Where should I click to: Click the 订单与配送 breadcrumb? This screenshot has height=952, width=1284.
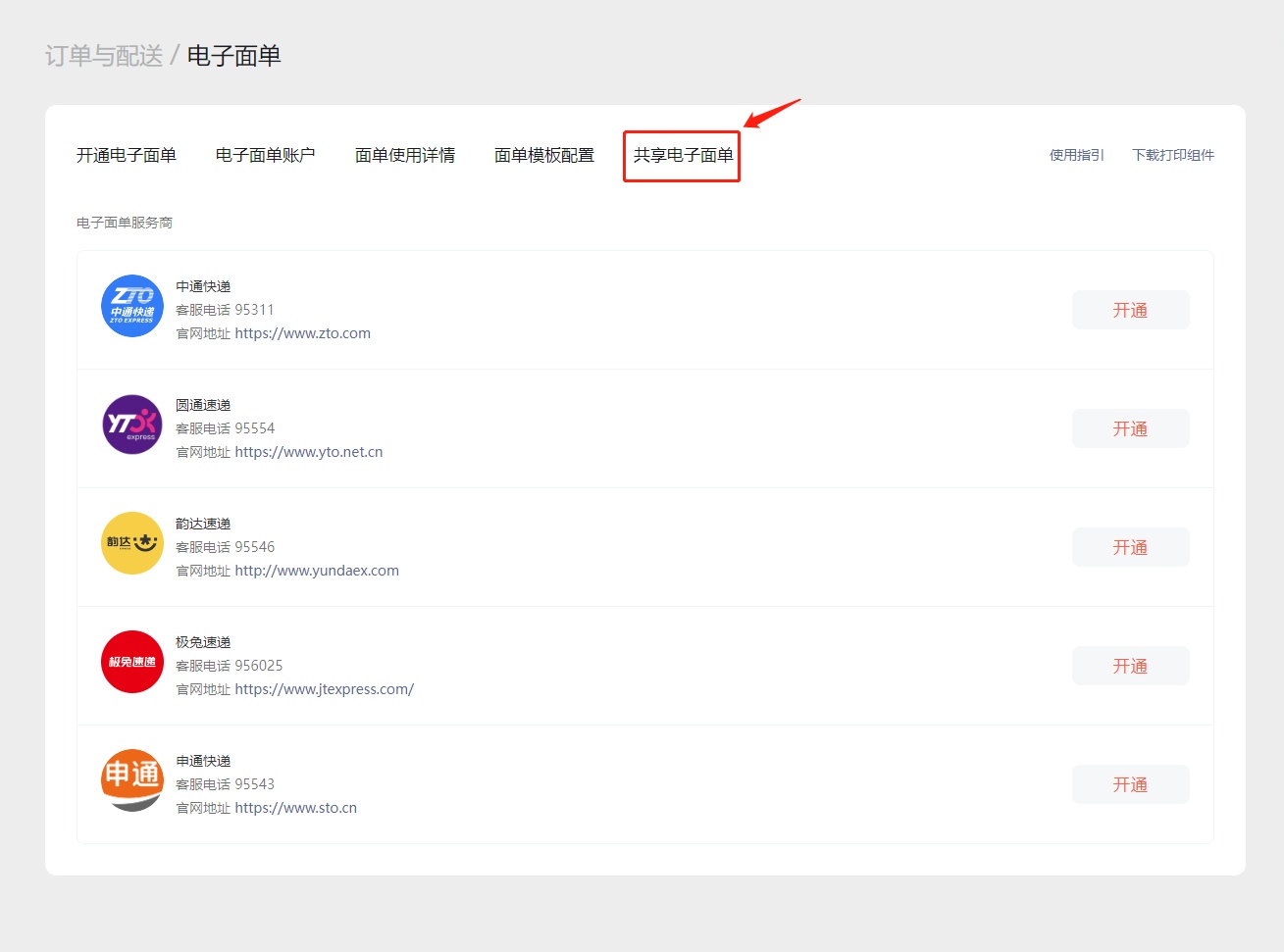(104, 56)
